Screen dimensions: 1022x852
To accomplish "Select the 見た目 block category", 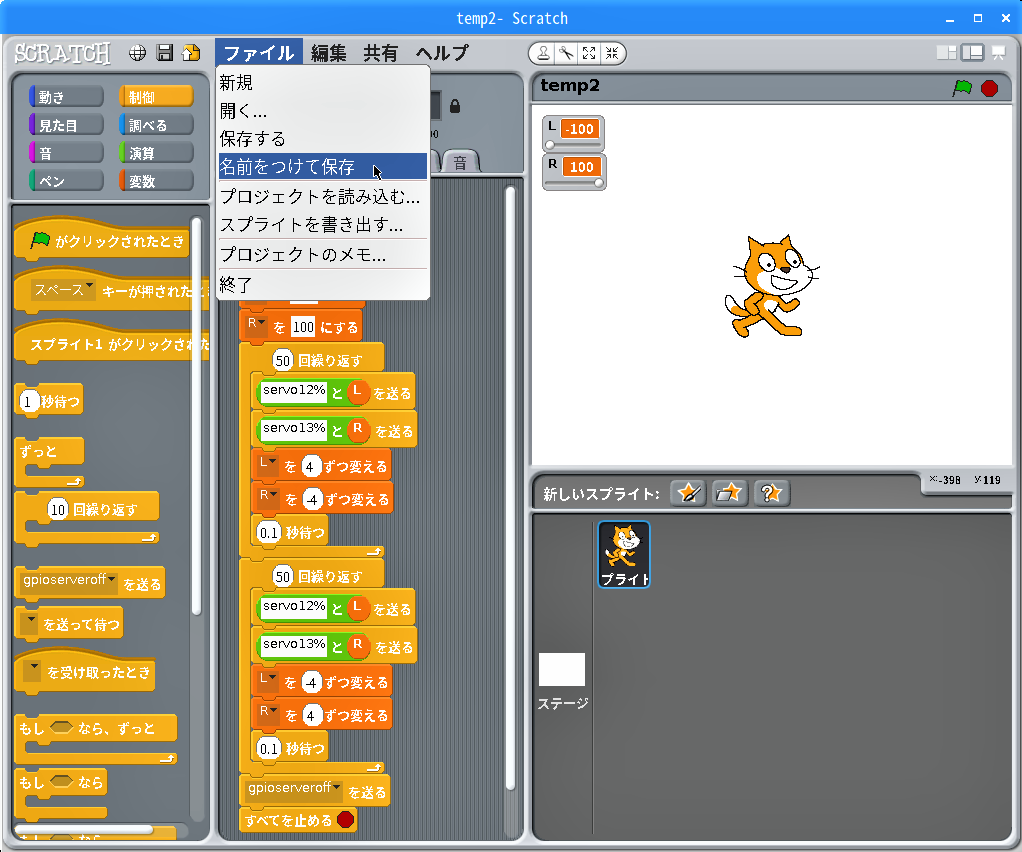I will 66,125.
